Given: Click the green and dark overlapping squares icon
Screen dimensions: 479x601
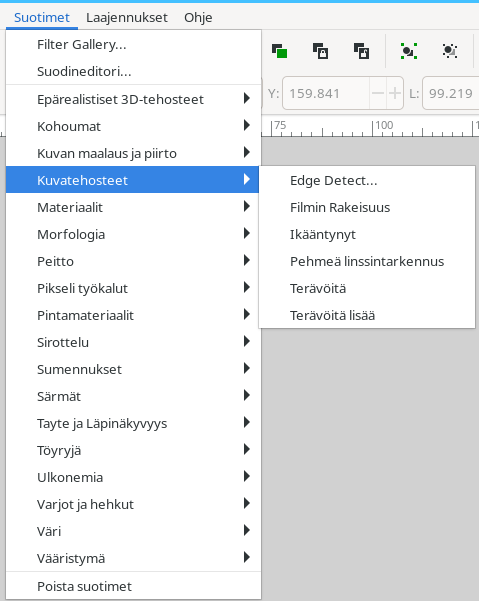Looking at the screenshot, I should tap(279, 51).
